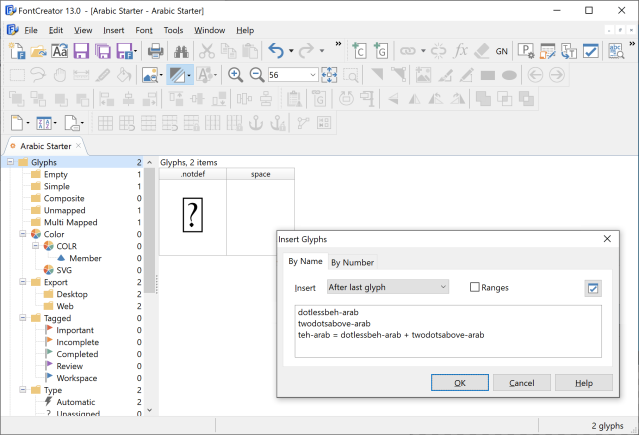Click the checklist icon in Insert Glyphs dialog
Image resolution: width=640 pixels, height=435 pixels.
593,288
